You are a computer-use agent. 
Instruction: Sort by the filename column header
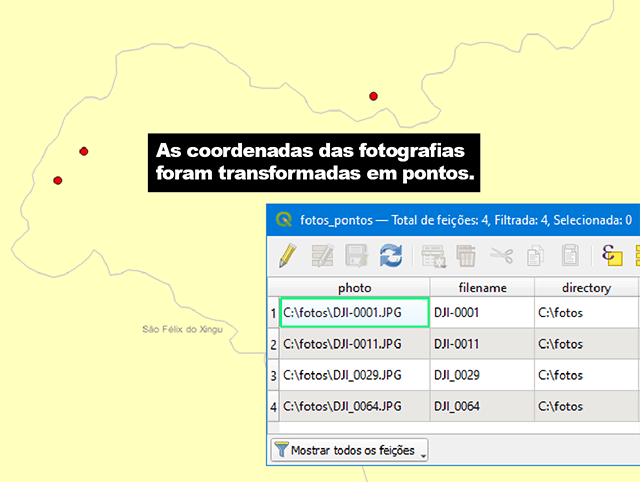tap(482, 288)
